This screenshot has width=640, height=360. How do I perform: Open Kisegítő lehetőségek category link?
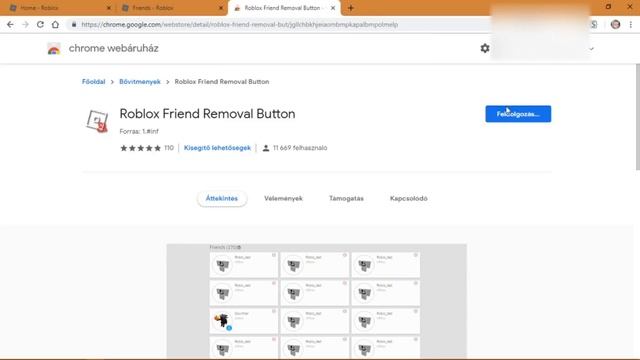(x=217, y=148)
